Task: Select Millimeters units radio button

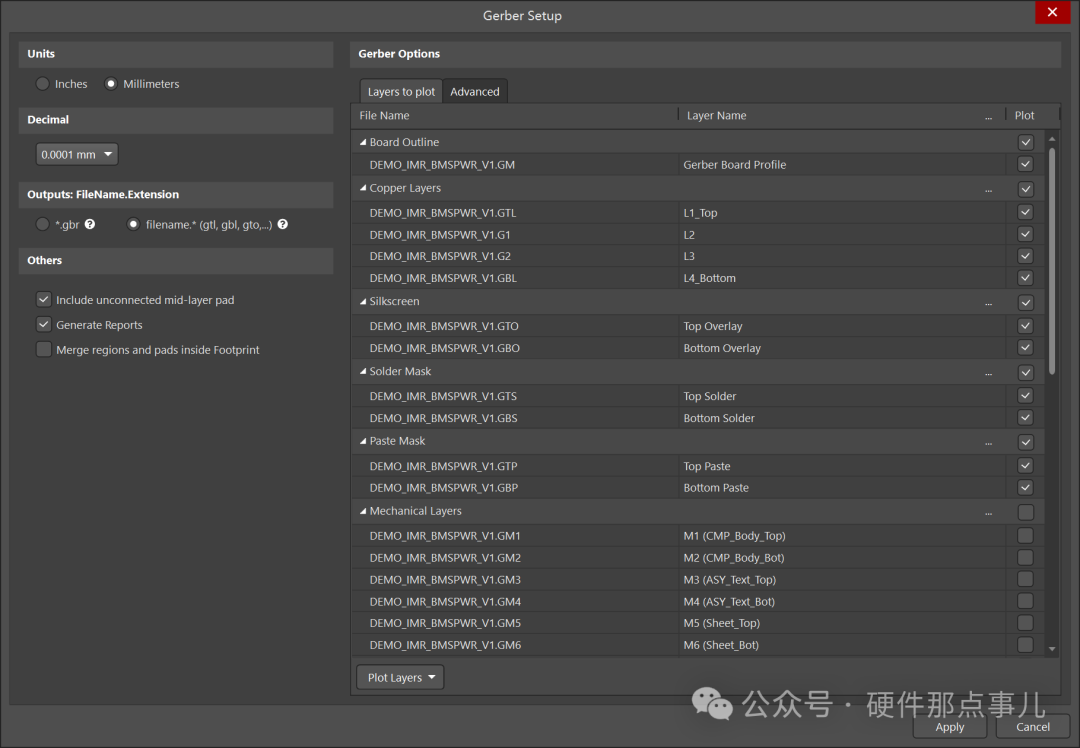Action: click(x=110, y=83)
